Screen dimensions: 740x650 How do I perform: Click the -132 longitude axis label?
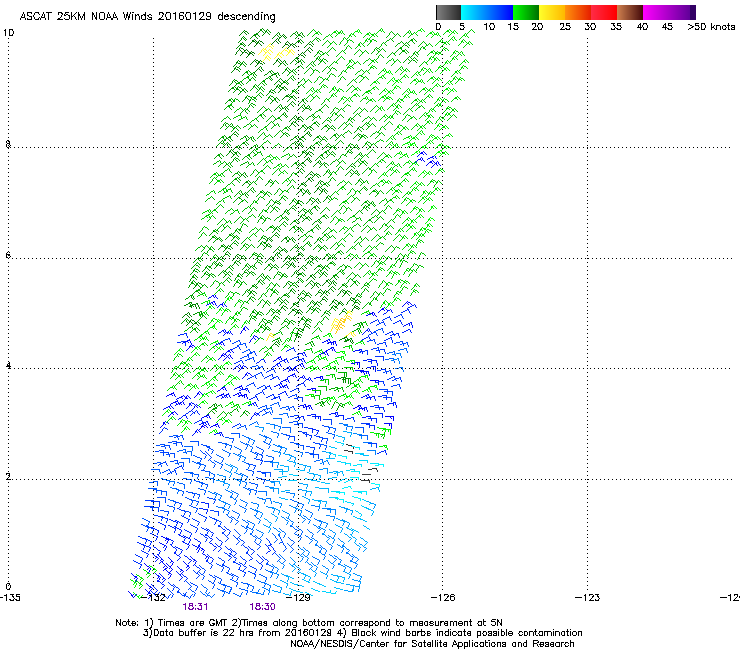pos(153,598)
